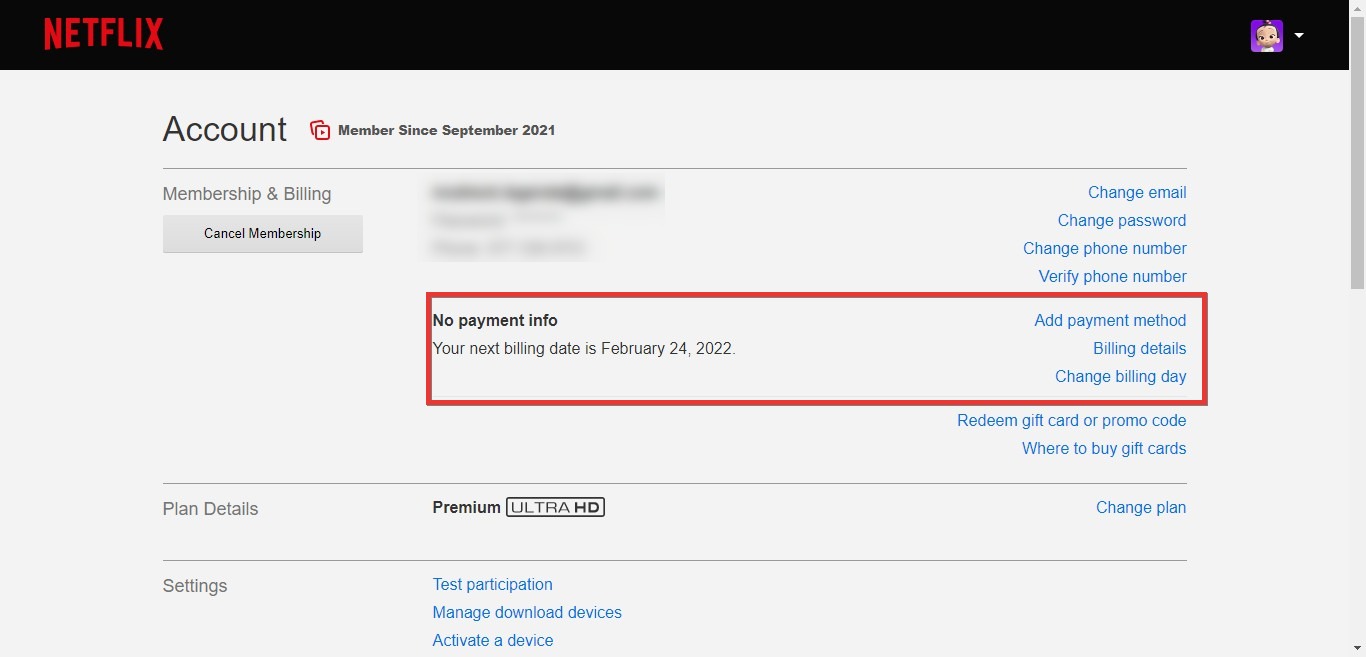Image resolution: width=1366 pixels, height=657 pixels.
Task: Open Add payment method
Action: [x=1110, y=320]
